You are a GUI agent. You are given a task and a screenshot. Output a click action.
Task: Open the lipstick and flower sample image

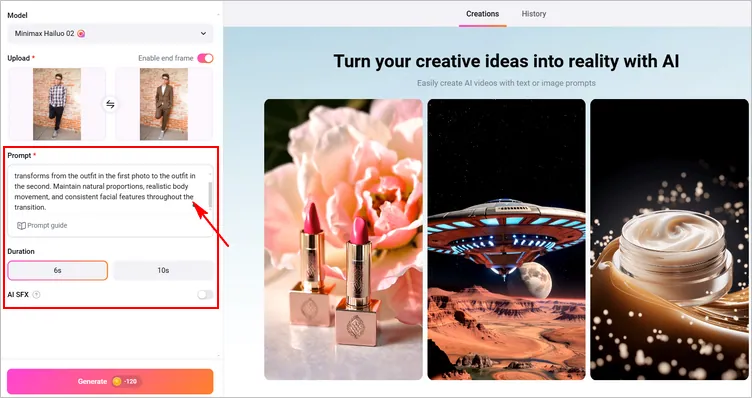343,239
